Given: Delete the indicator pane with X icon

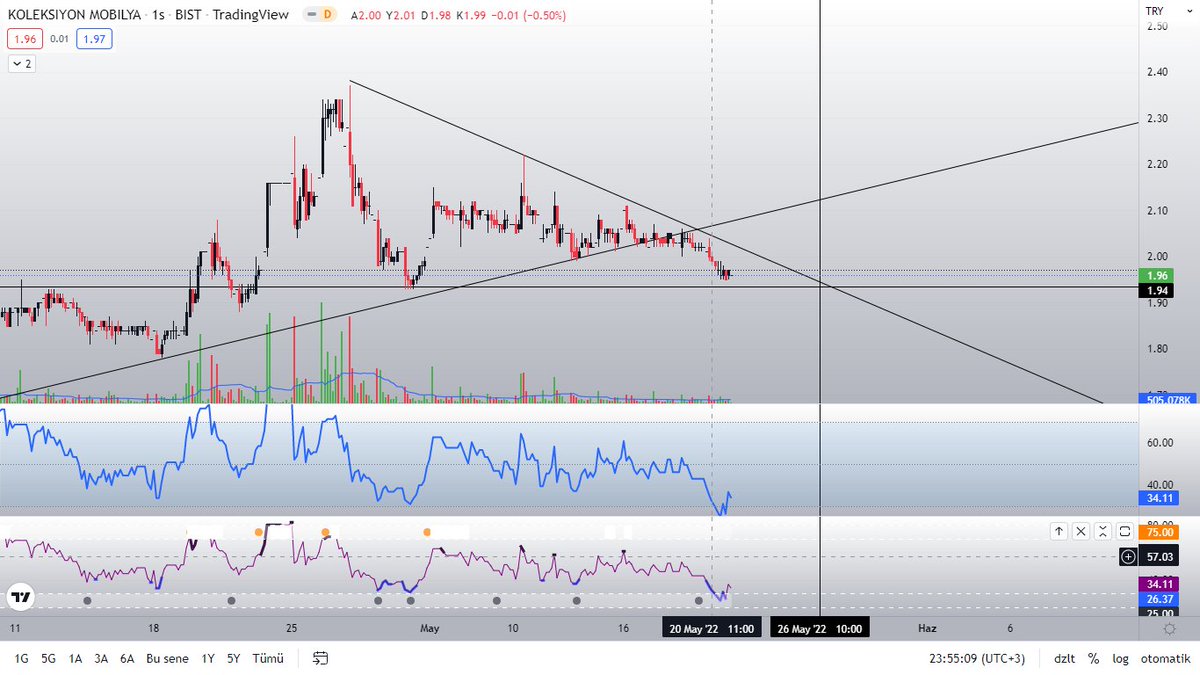Looking at the screenshot, I should pos(1080,532).
